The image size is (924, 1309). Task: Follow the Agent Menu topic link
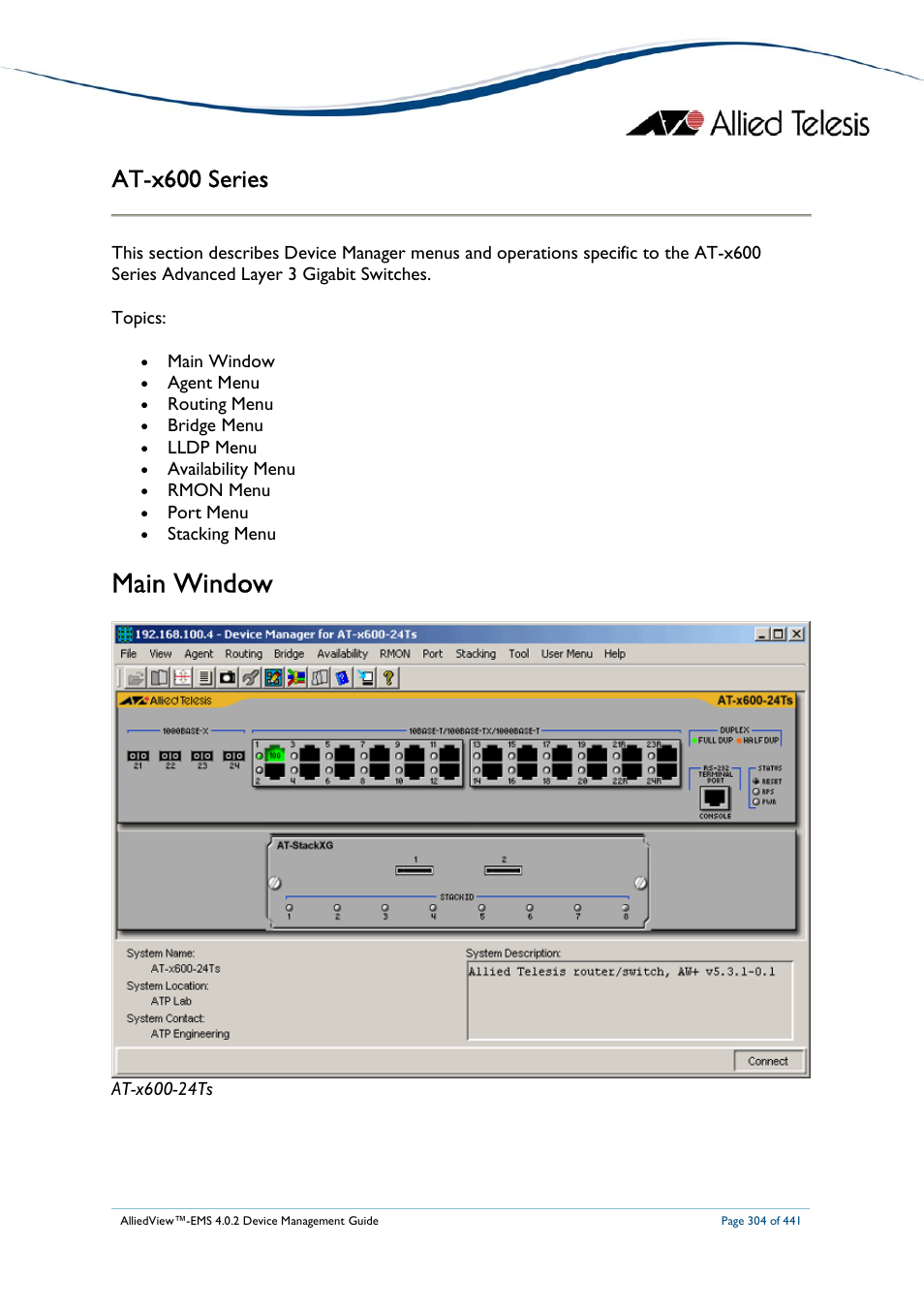pyautogui.click(x=213, y=383)
